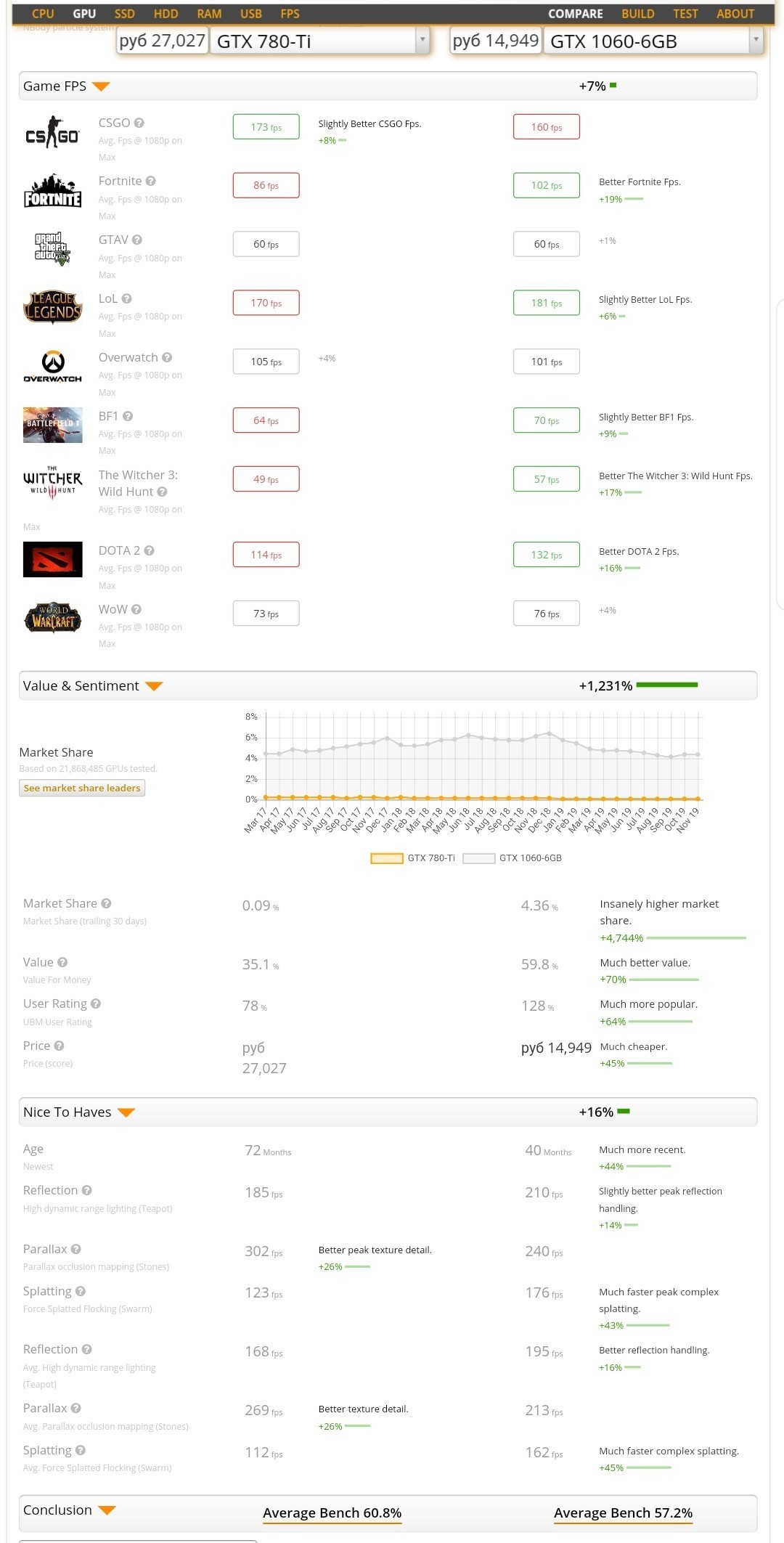Viewport: 784px width, 1543px height.
Task: Click the Value row question mark
Action: pos(62,962)
